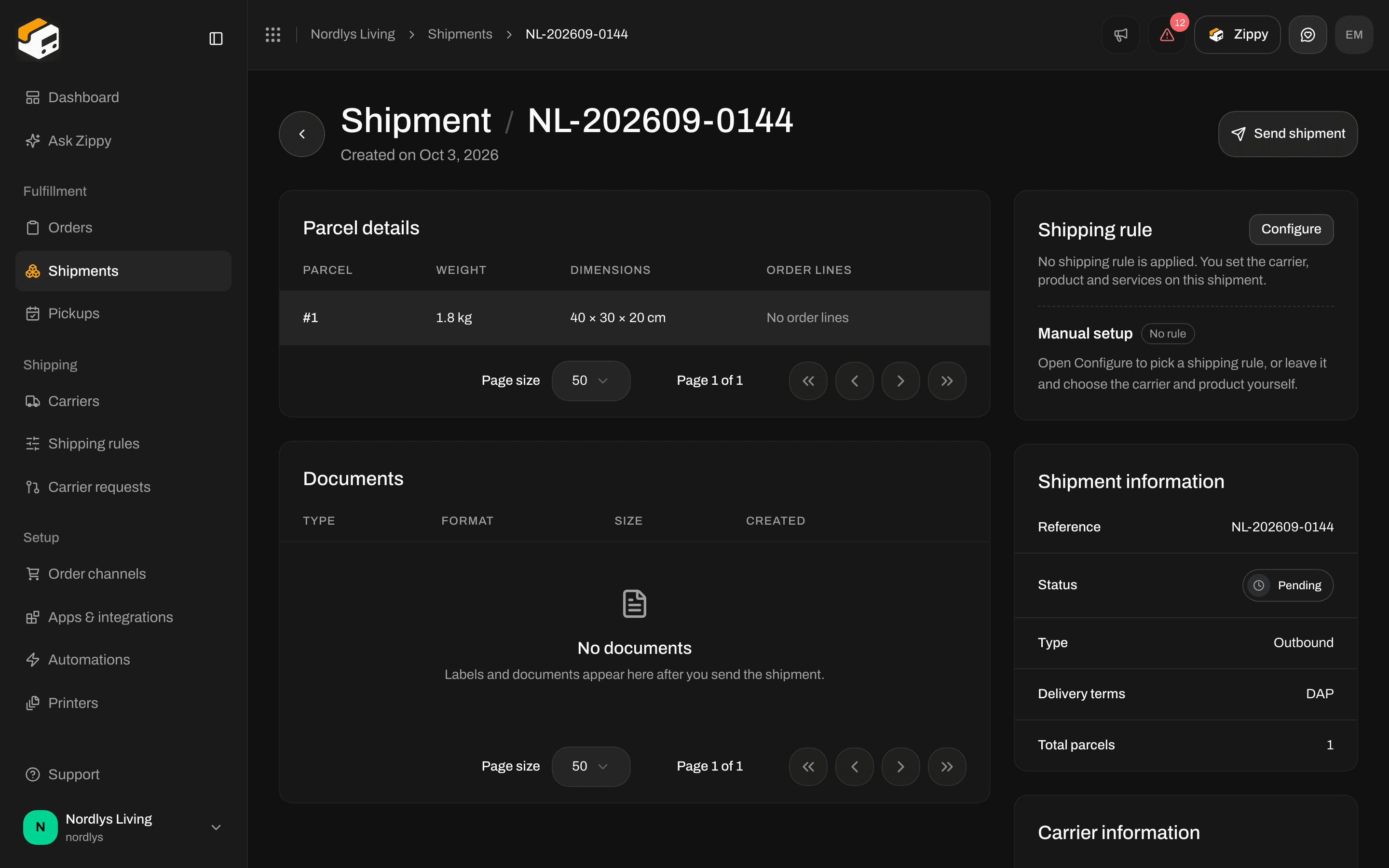Viewport: 1389px width, 868px height.
Task: Click the No order lines cell
Action: 807,317
